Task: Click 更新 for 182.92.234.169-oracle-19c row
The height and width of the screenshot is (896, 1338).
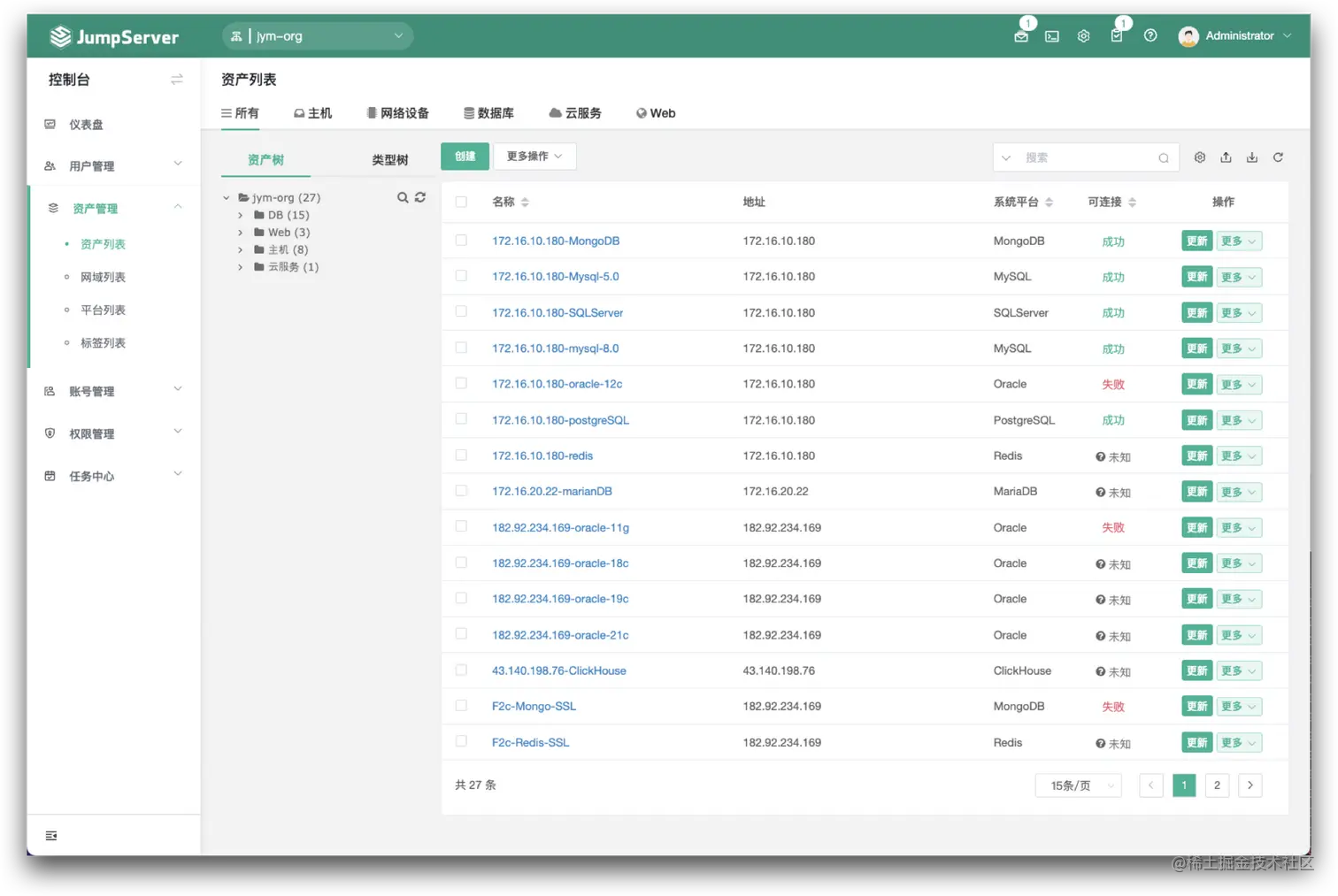Action: [x=1197, y=599]
